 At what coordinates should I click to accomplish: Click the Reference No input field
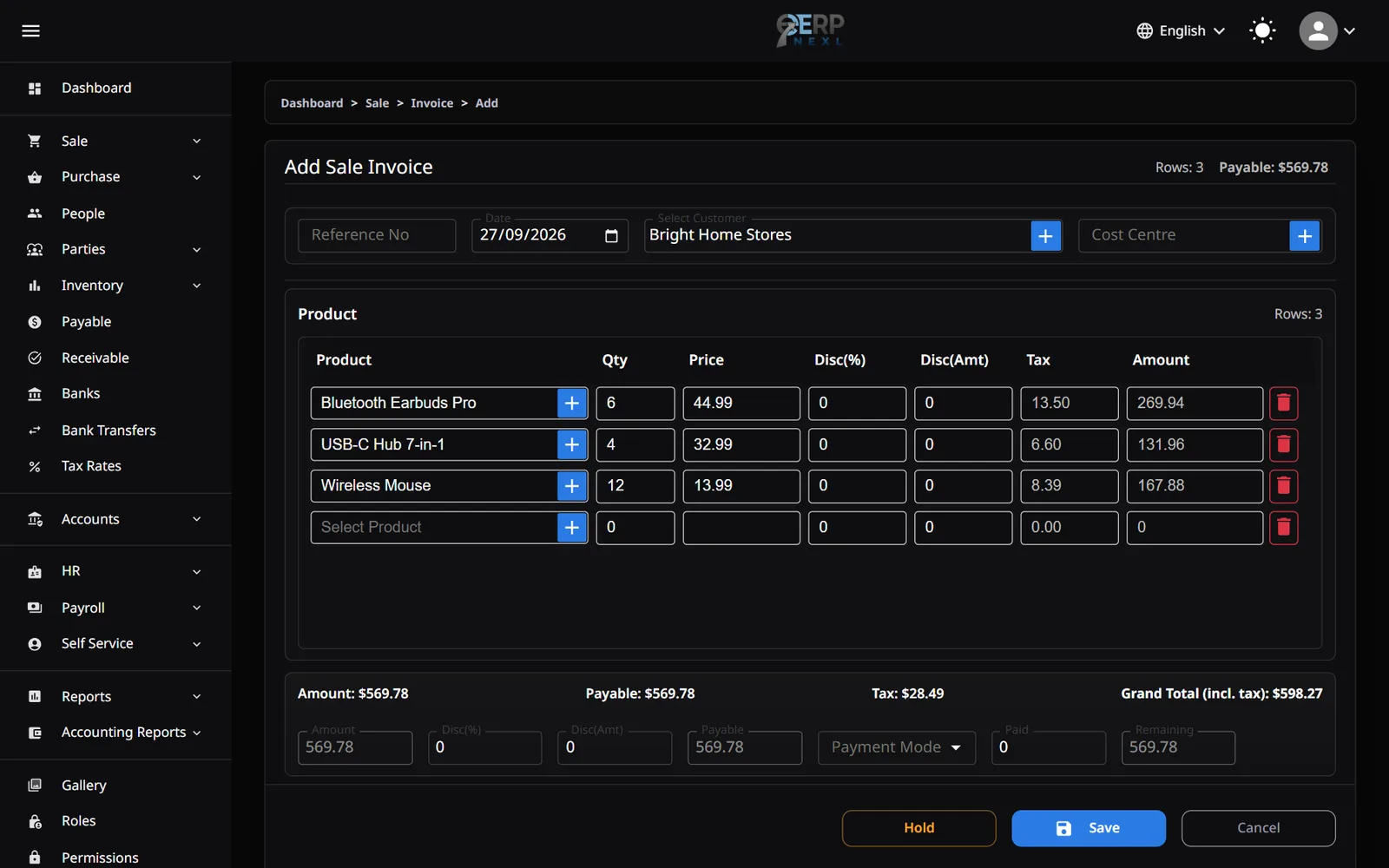pos(377,236)
